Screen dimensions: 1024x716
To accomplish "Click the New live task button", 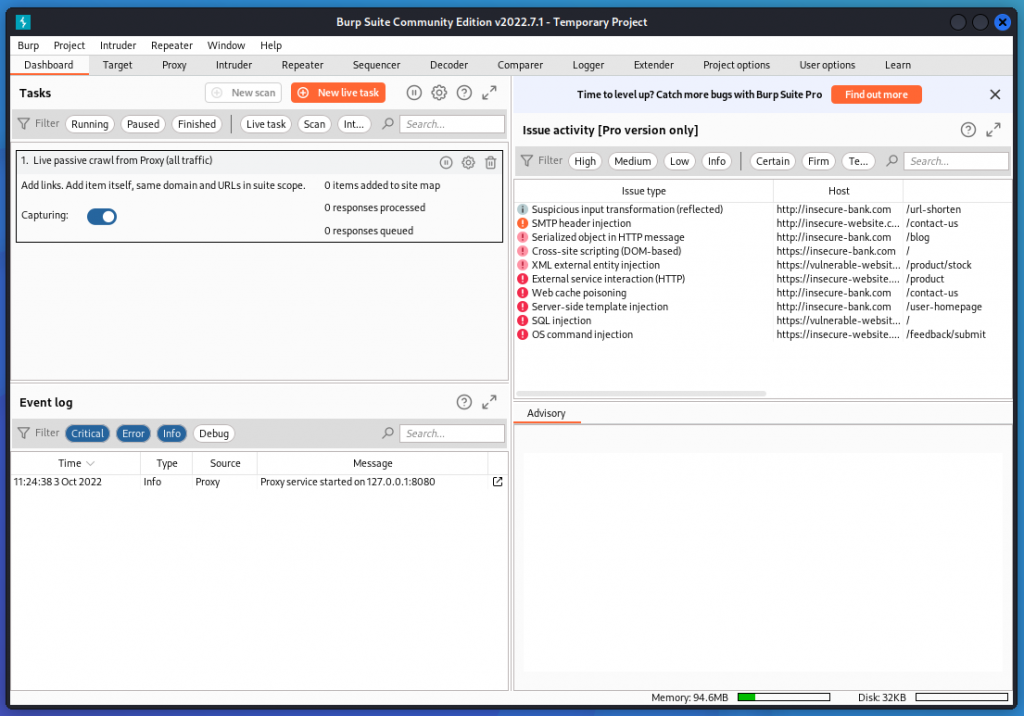I will (338, 93).
